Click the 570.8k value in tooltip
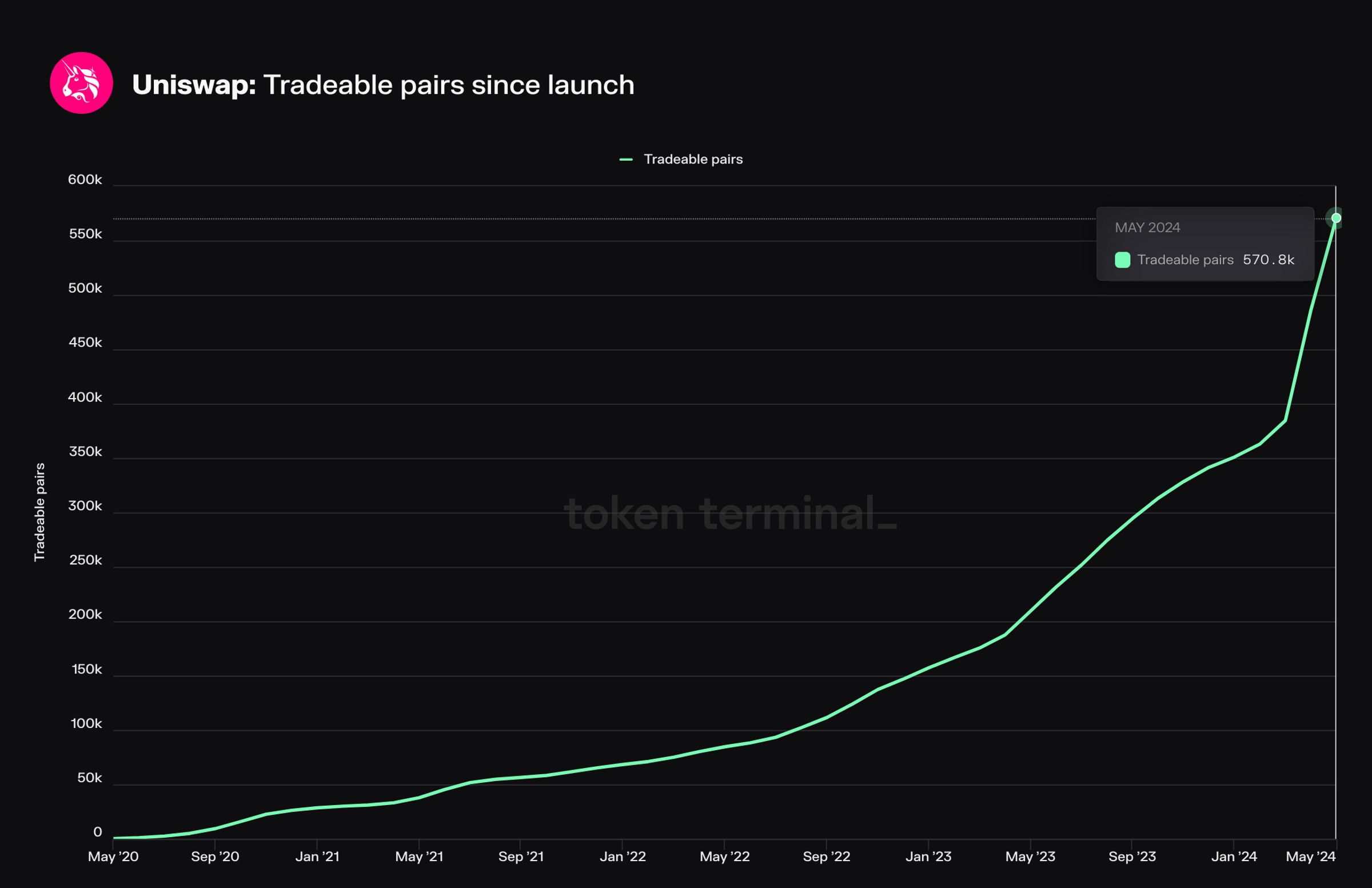1372x888 pixels. click(1268, 260)
